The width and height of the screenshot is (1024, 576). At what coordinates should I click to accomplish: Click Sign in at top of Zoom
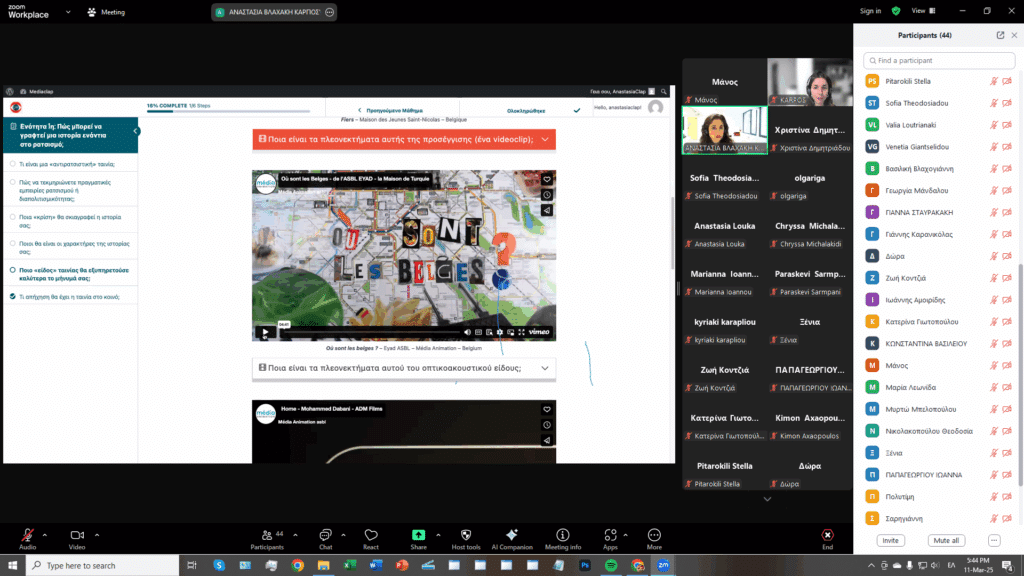pos(871,11)
